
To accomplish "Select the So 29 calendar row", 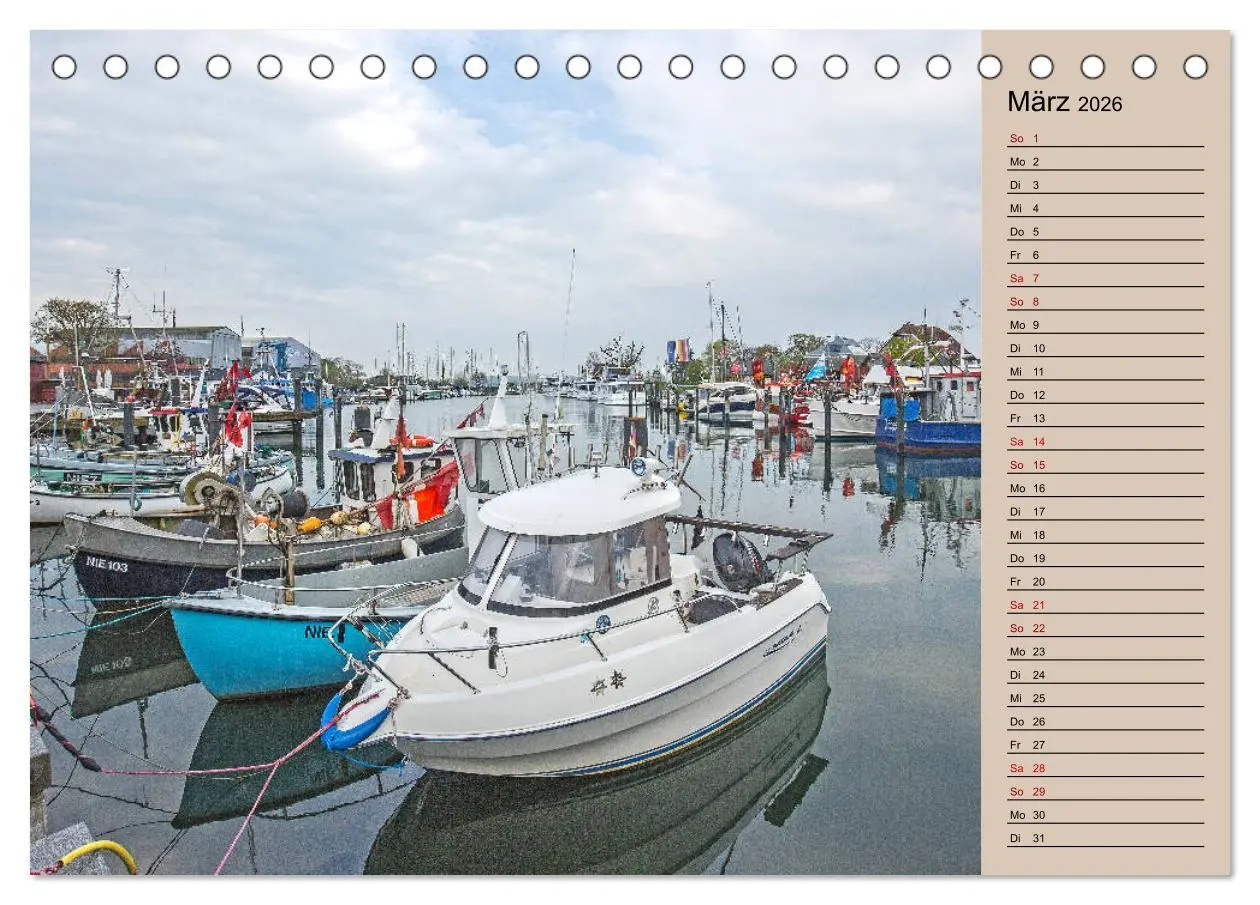I will coord(1105,792).
